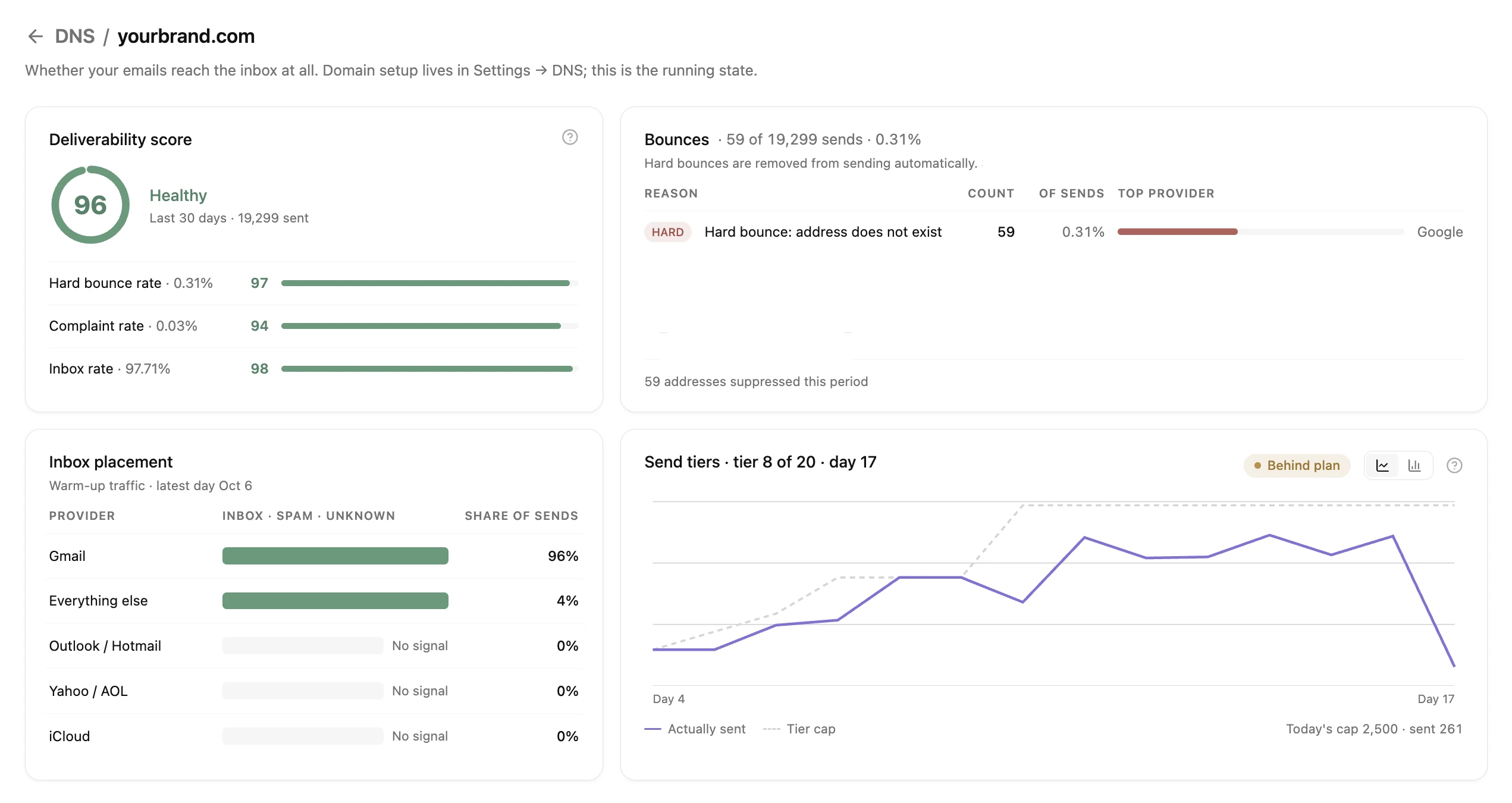The width and height of the screenshot is (1512, 803).
Task: Click the 4% share of sends value
Action: tap(567, 601)
